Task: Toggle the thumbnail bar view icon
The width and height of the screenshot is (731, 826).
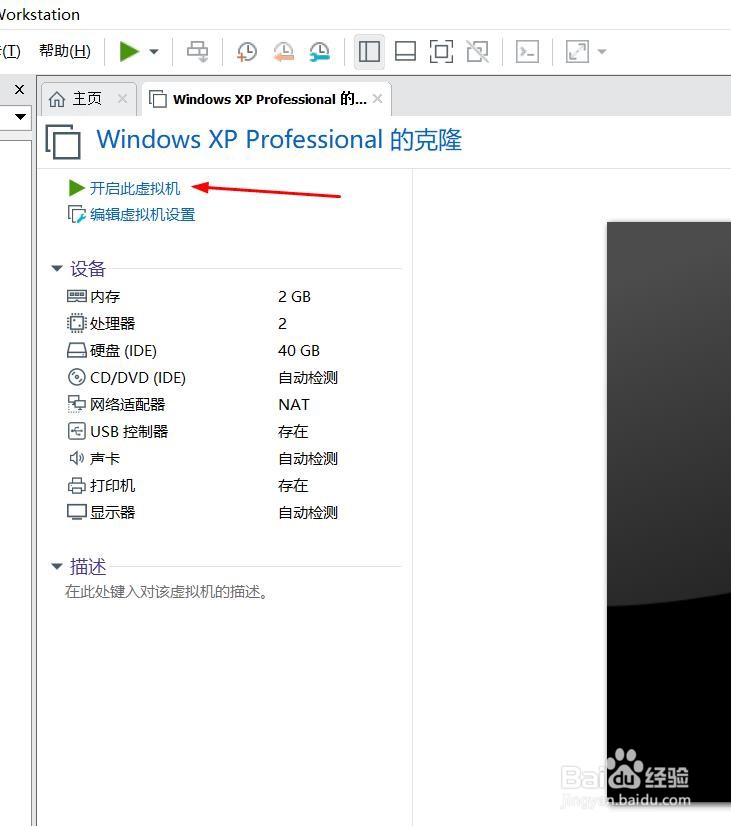Action: 405,52
